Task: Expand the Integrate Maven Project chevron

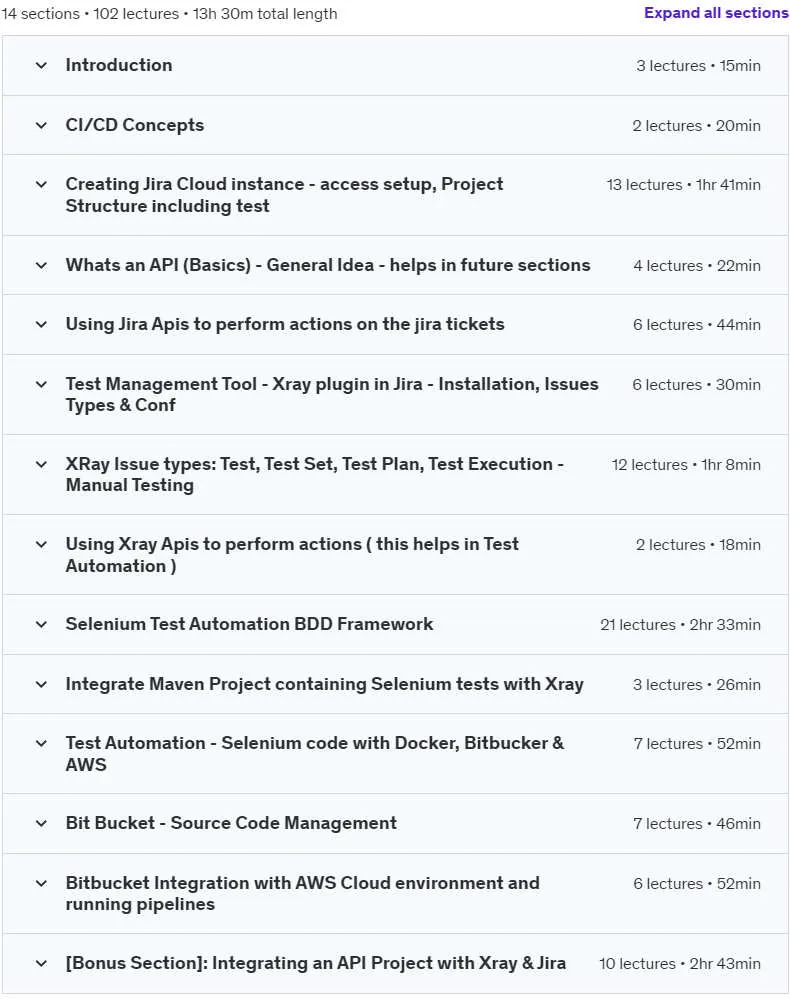Action: tap(41, 684)
